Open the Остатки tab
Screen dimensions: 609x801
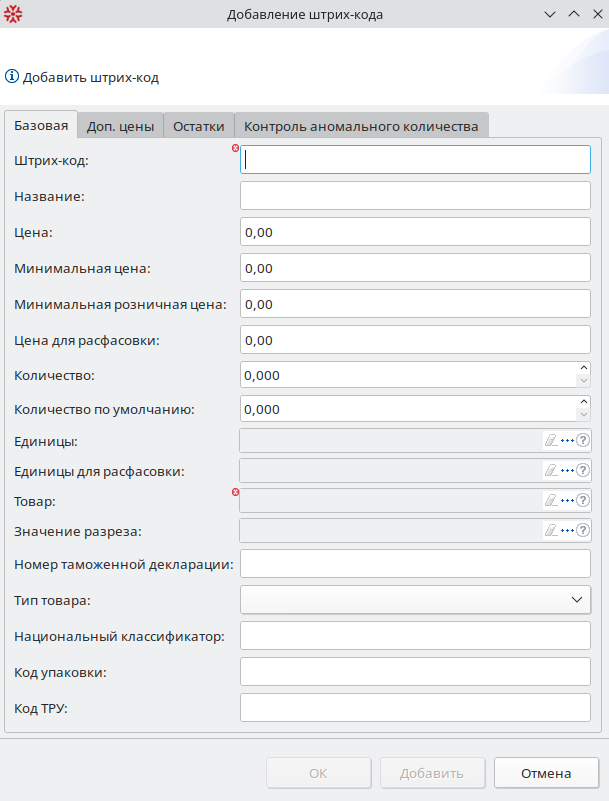pos(198,127)
